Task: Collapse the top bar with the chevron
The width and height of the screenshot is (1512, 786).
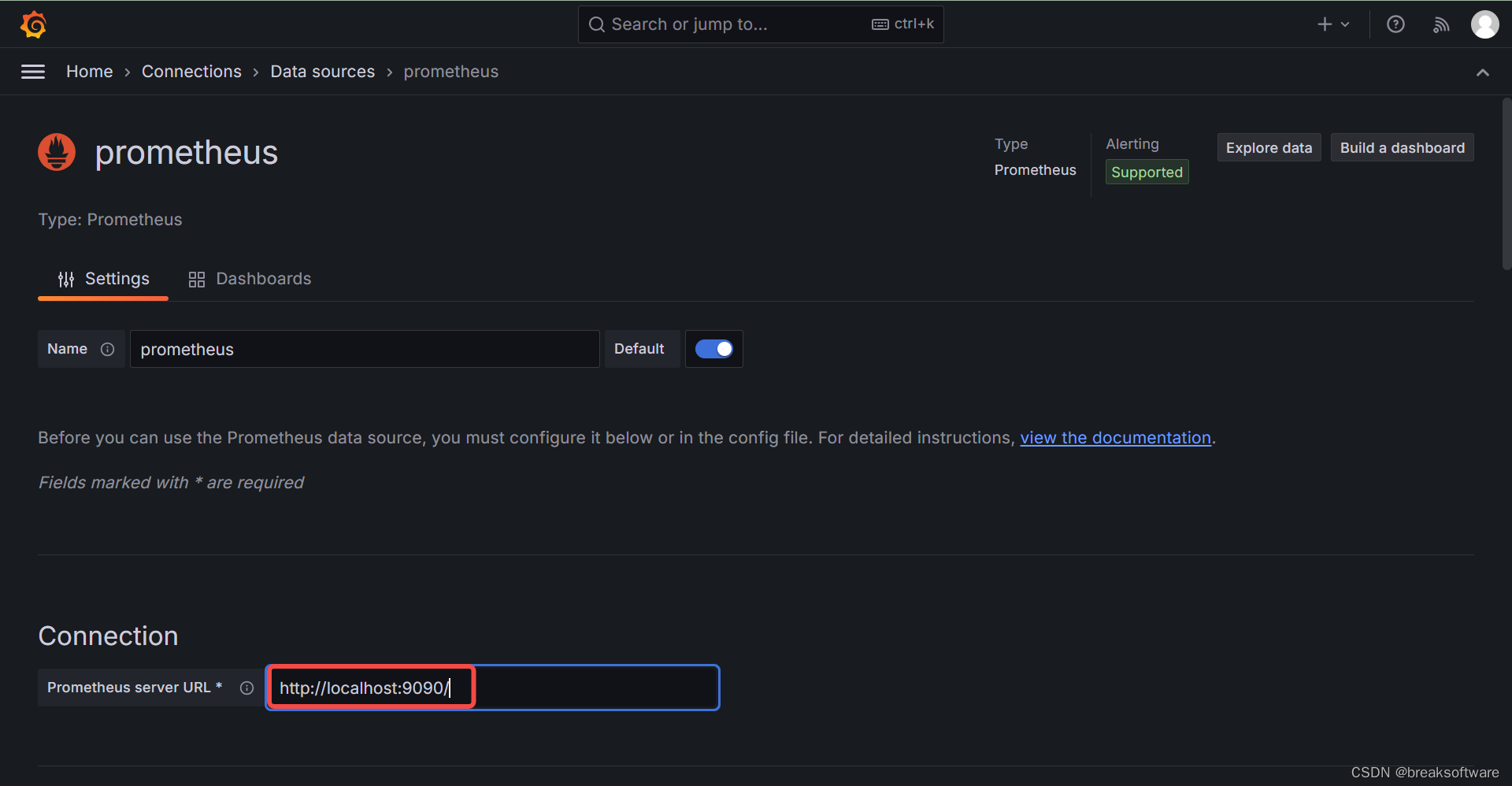Action: (1483, 72)
